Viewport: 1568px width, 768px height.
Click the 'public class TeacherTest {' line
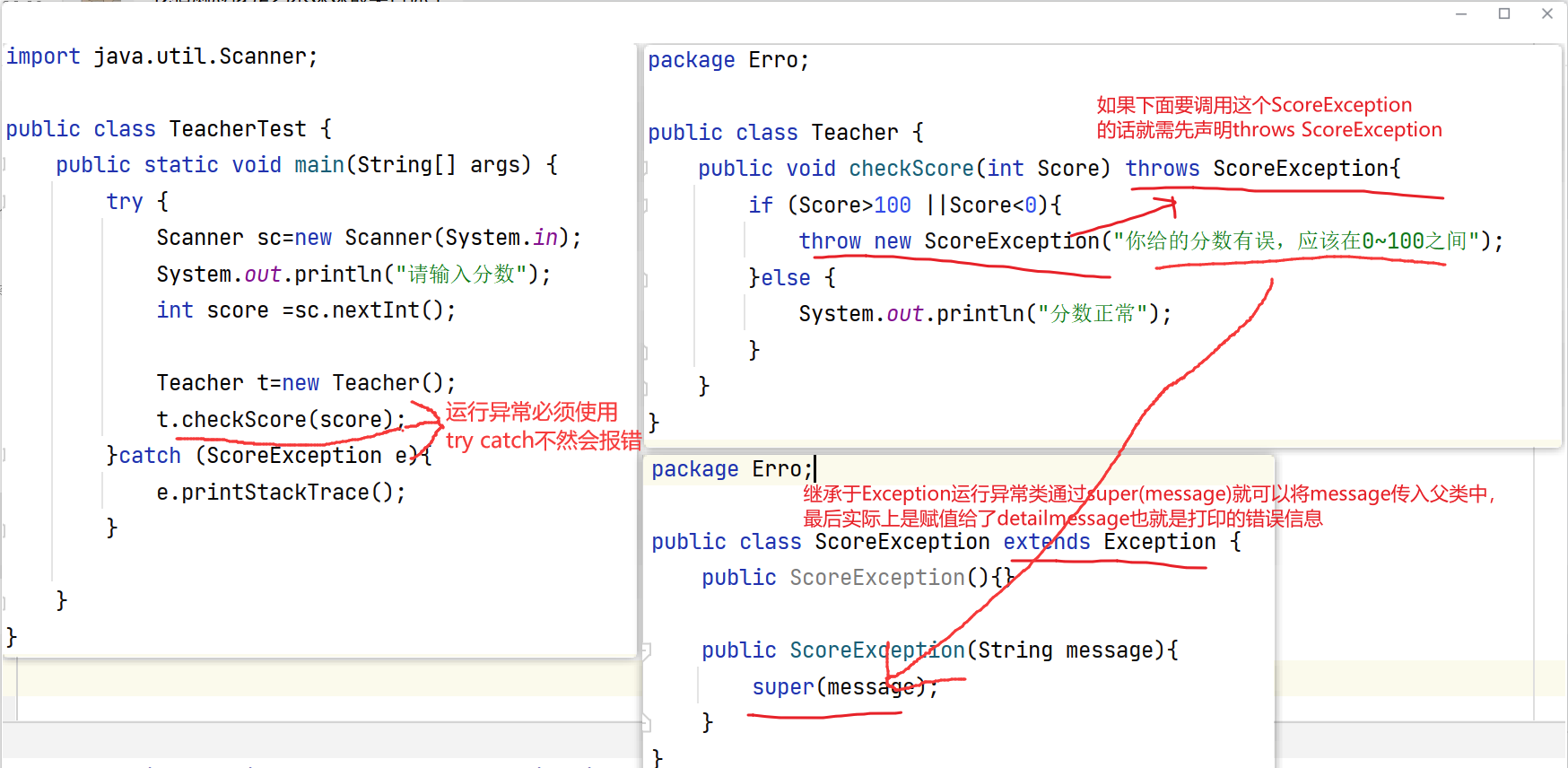click(169, 129)
